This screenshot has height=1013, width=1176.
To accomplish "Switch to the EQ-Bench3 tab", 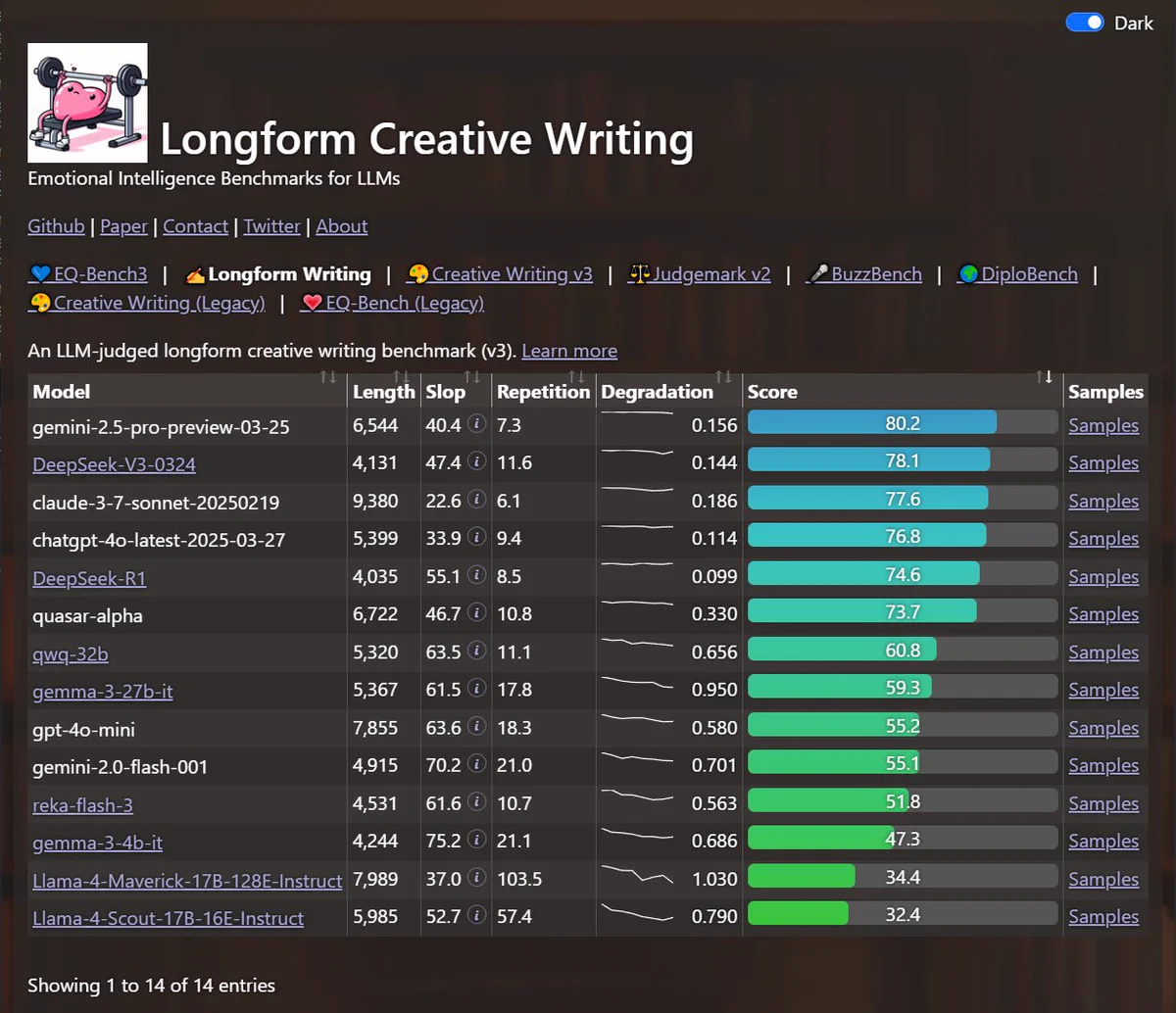I will [x=88, y=274].
